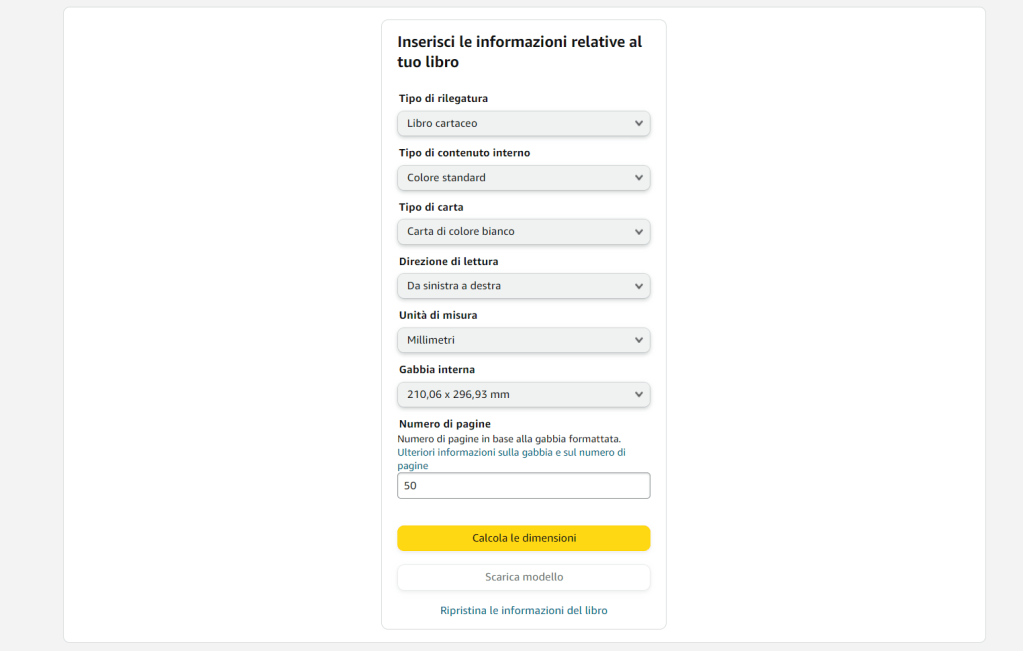Expand the Tipo di carta selector
This screenshot has height=651, width=1023.
[522, 232]
